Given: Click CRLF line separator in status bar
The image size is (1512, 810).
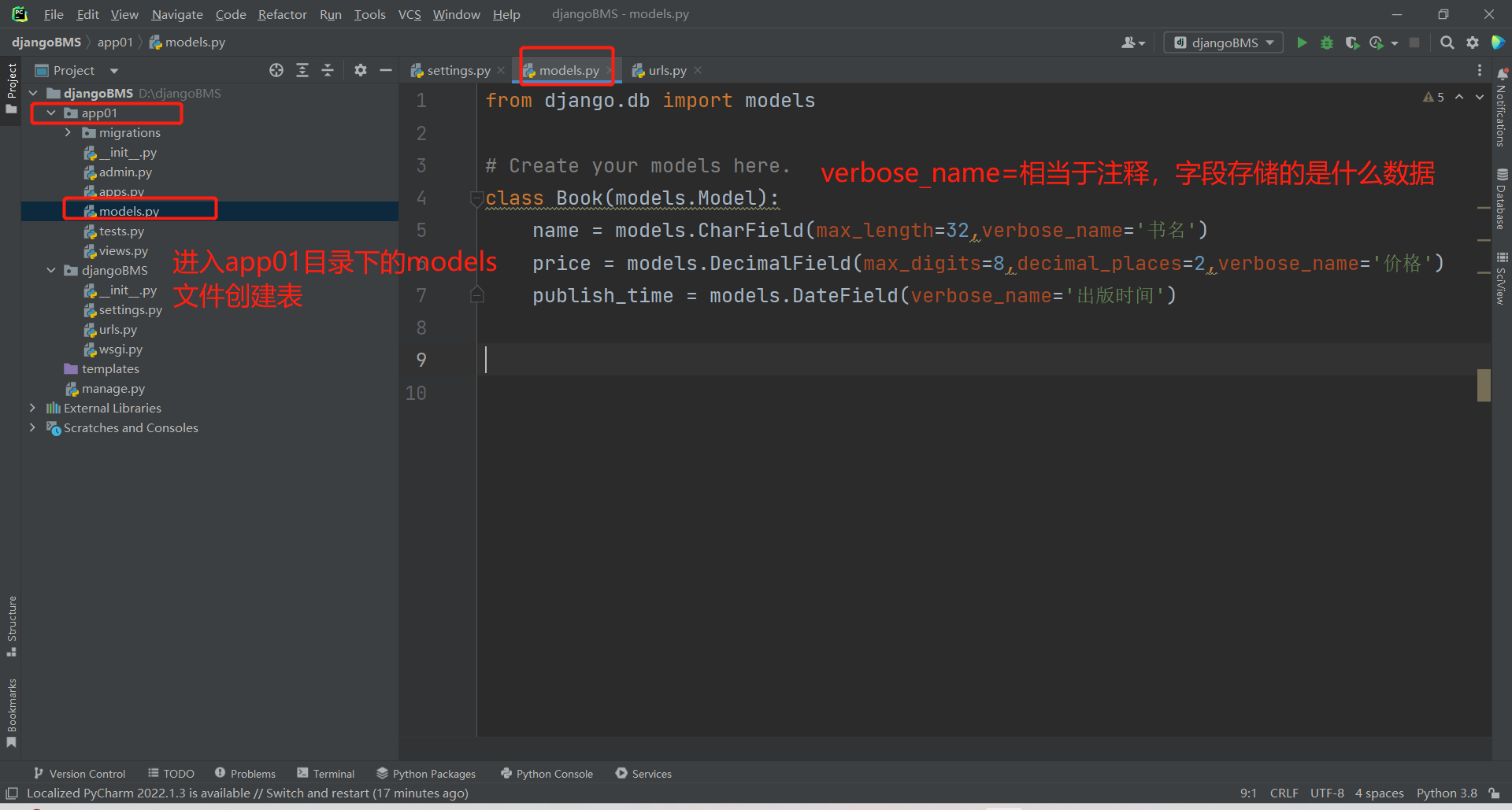Looking at the screenshot, I should [1284, 793].
